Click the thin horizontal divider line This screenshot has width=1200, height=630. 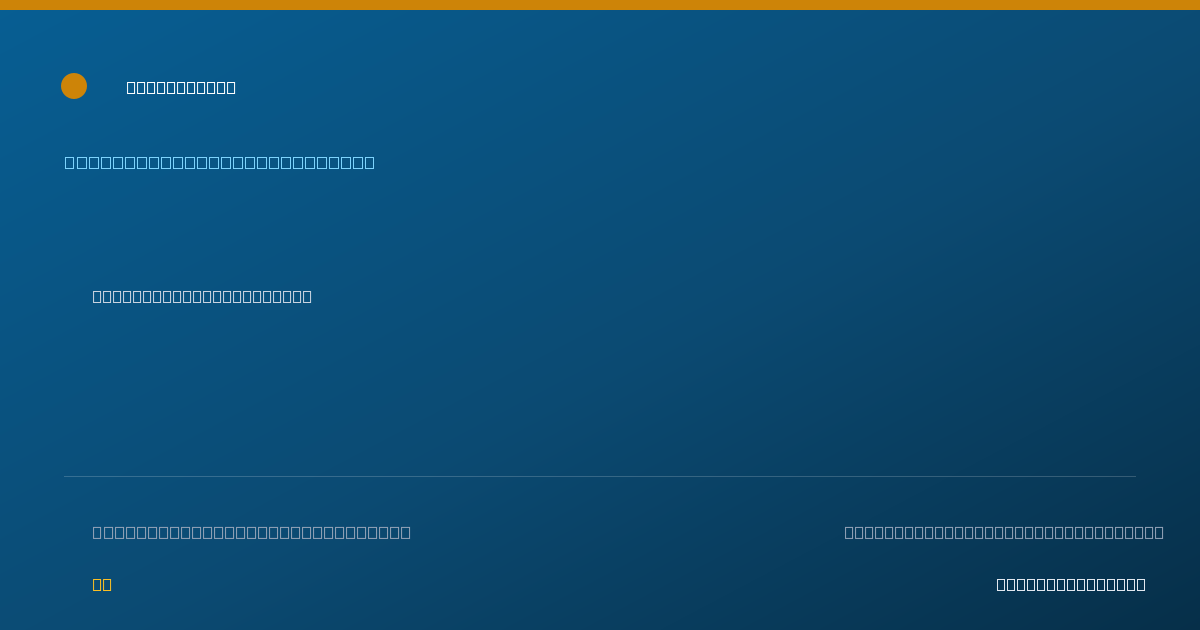tap(600, 476)
